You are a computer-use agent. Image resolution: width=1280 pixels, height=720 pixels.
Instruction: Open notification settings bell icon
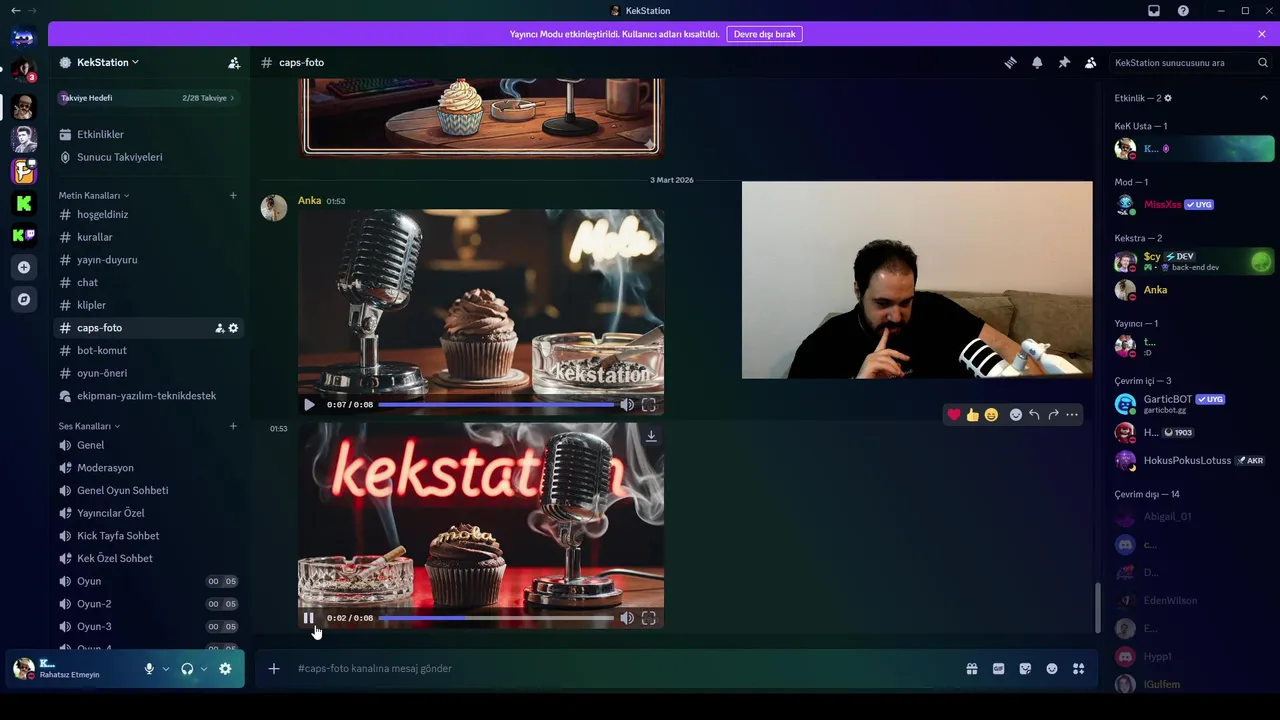pos(1037,62)
